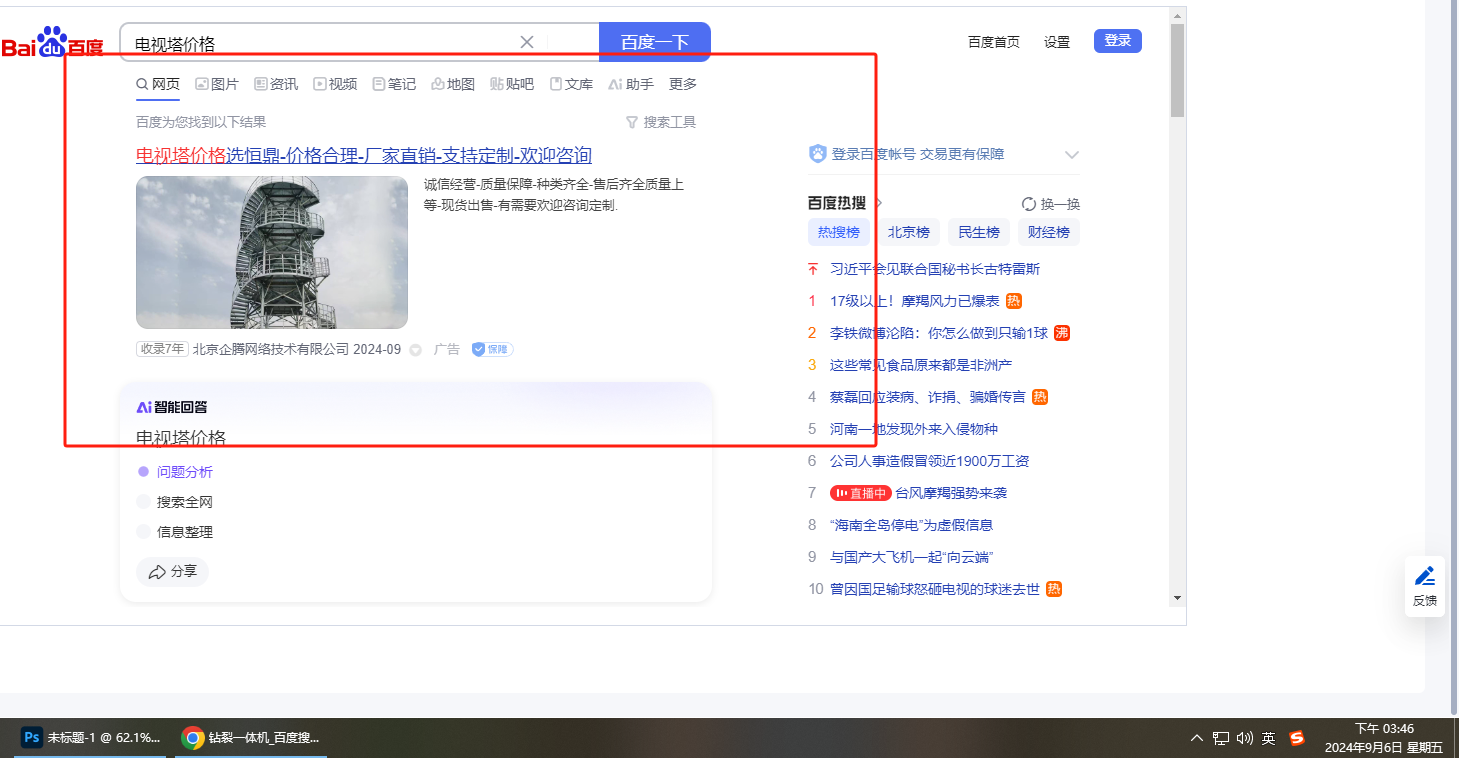Open the 百度热搜 heading

(837, 203)
